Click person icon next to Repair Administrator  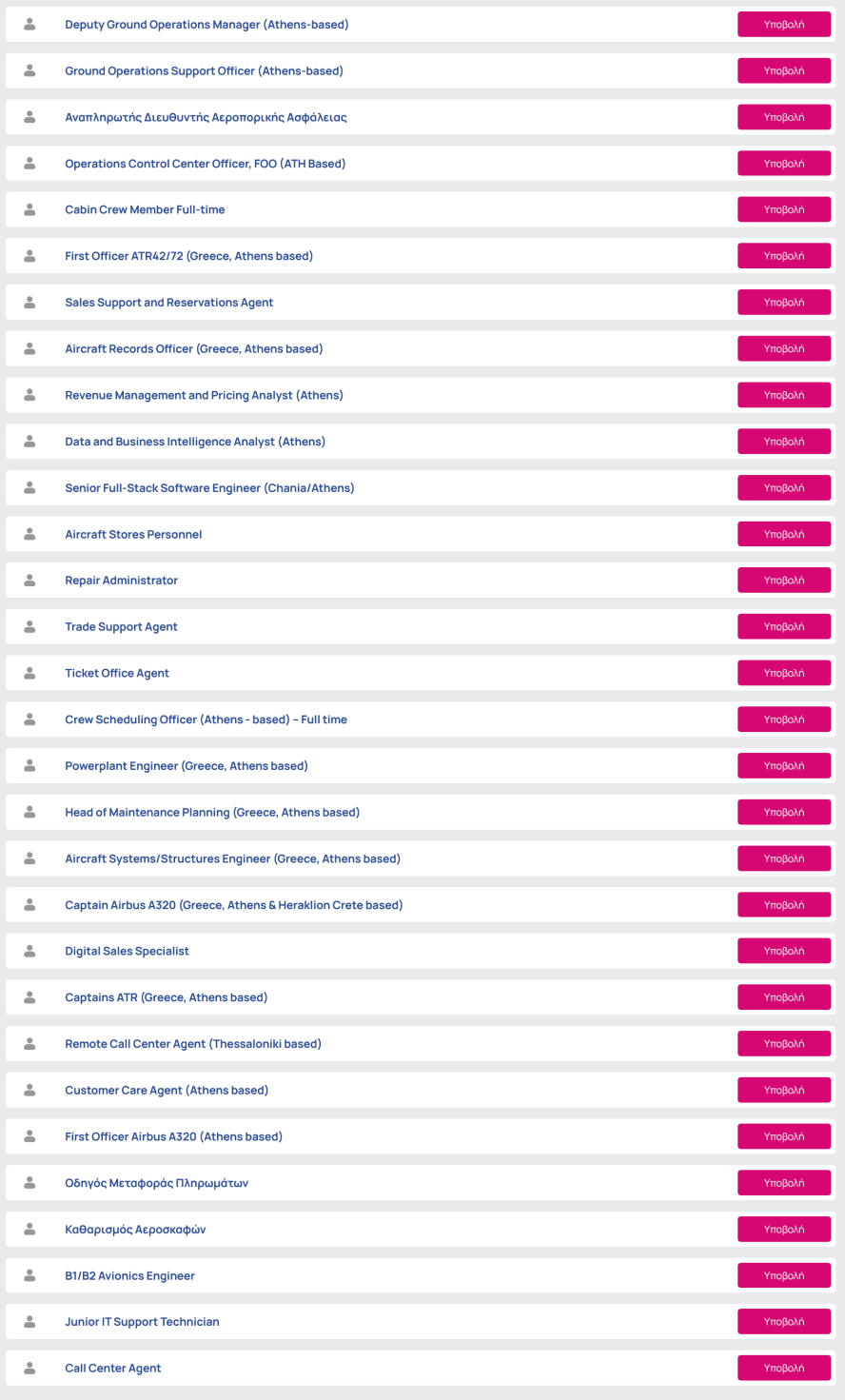(x=29, y=580)
